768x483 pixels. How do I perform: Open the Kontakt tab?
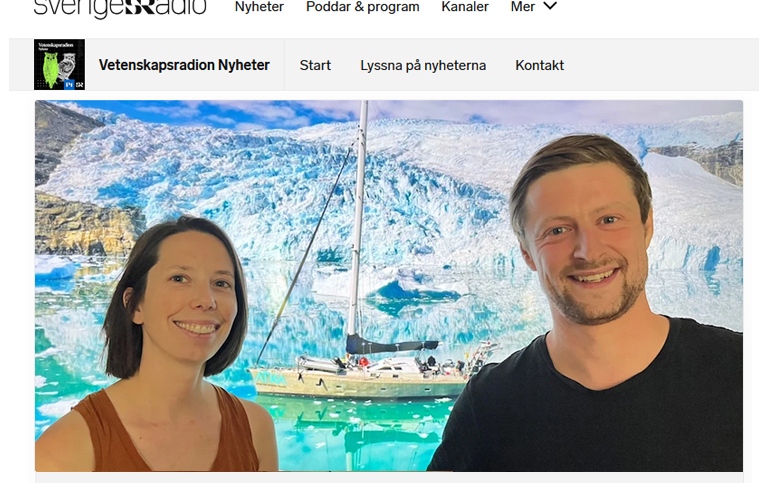539,65
